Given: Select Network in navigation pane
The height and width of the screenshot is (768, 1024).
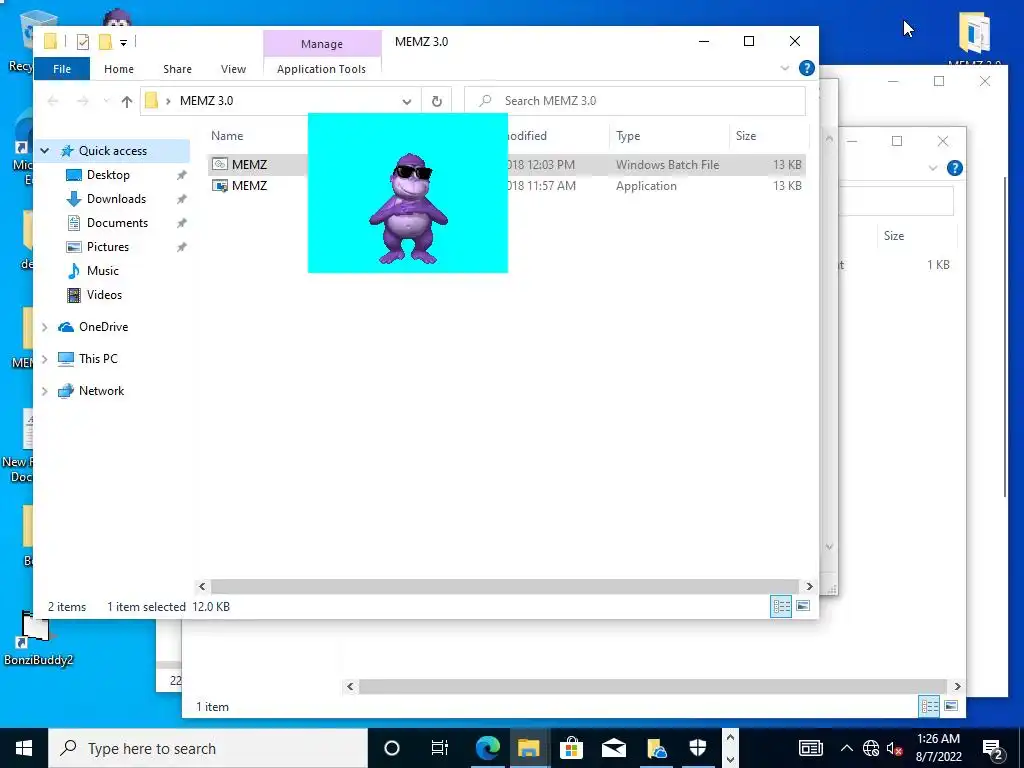Looking at the screenshot, I should coord(101,391).
